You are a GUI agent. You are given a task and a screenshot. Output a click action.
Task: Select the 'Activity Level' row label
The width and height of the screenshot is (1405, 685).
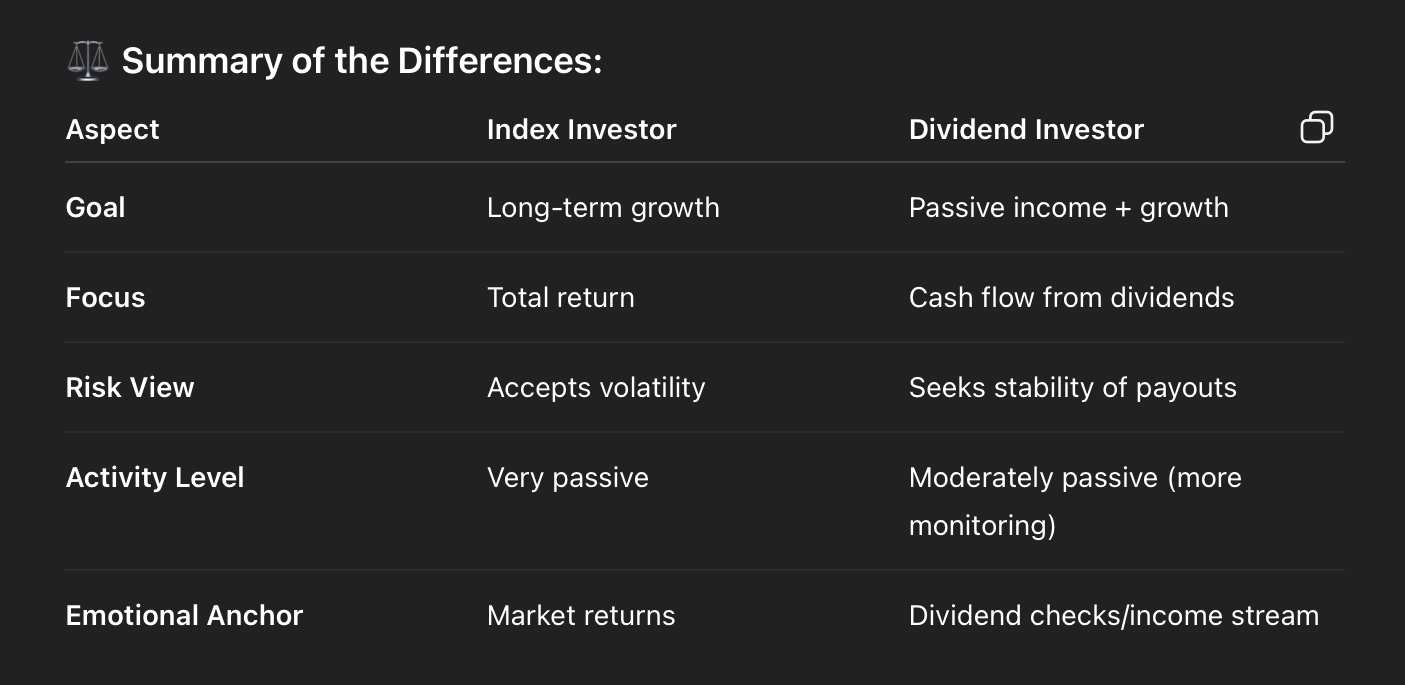pos(155,478)
